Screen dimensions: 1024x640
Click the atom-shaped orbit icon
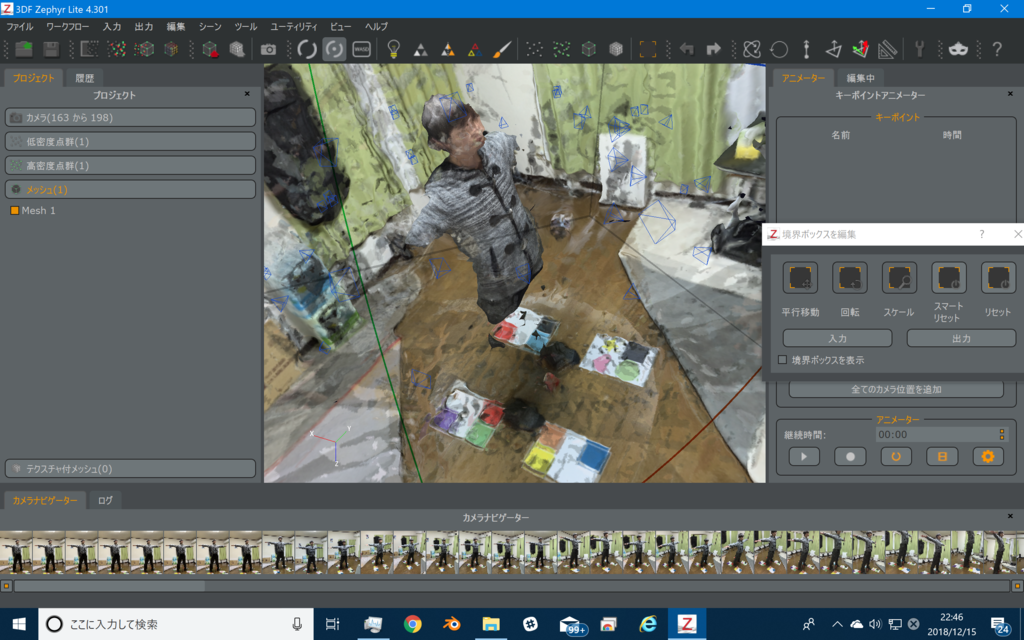(752, 49)
